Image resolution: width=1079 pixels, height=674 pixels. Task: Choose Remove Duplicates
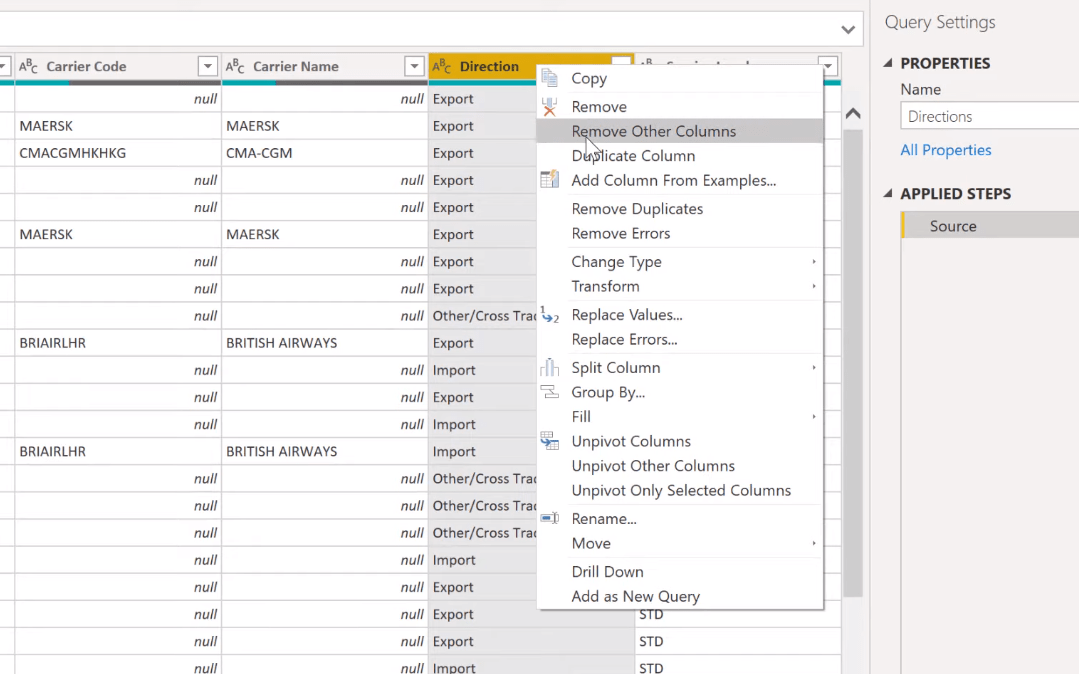point(680,209)
